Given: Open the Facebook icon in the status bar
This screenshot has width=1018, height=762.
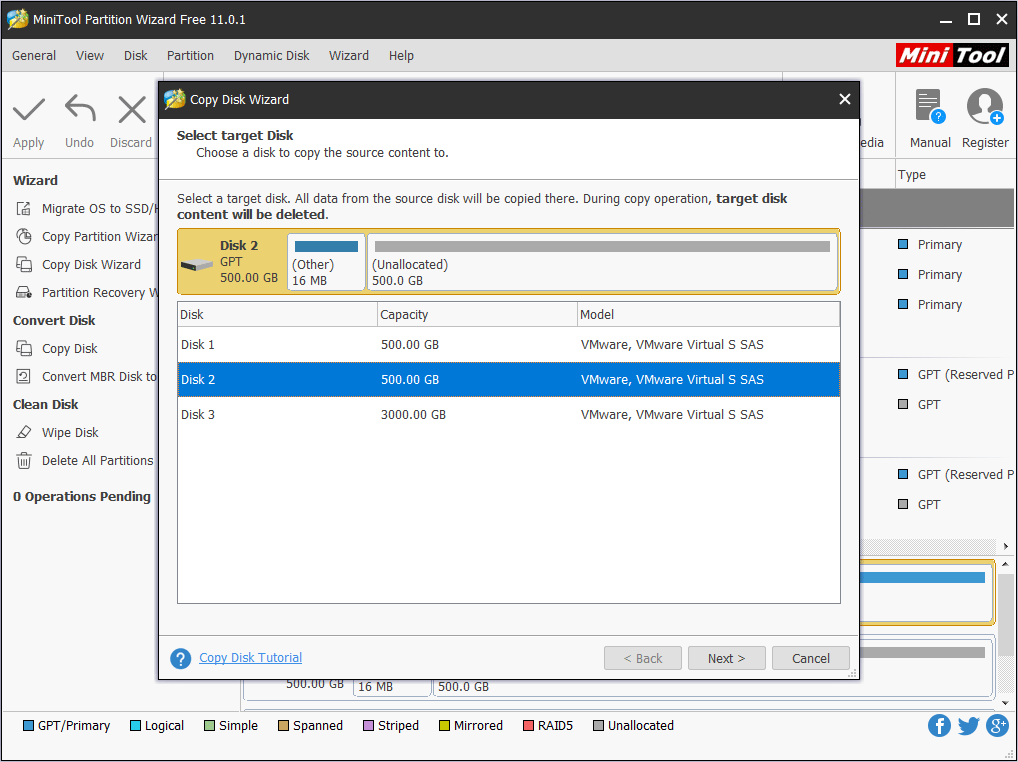Looking at the screenshot, I should coord(939,725).
